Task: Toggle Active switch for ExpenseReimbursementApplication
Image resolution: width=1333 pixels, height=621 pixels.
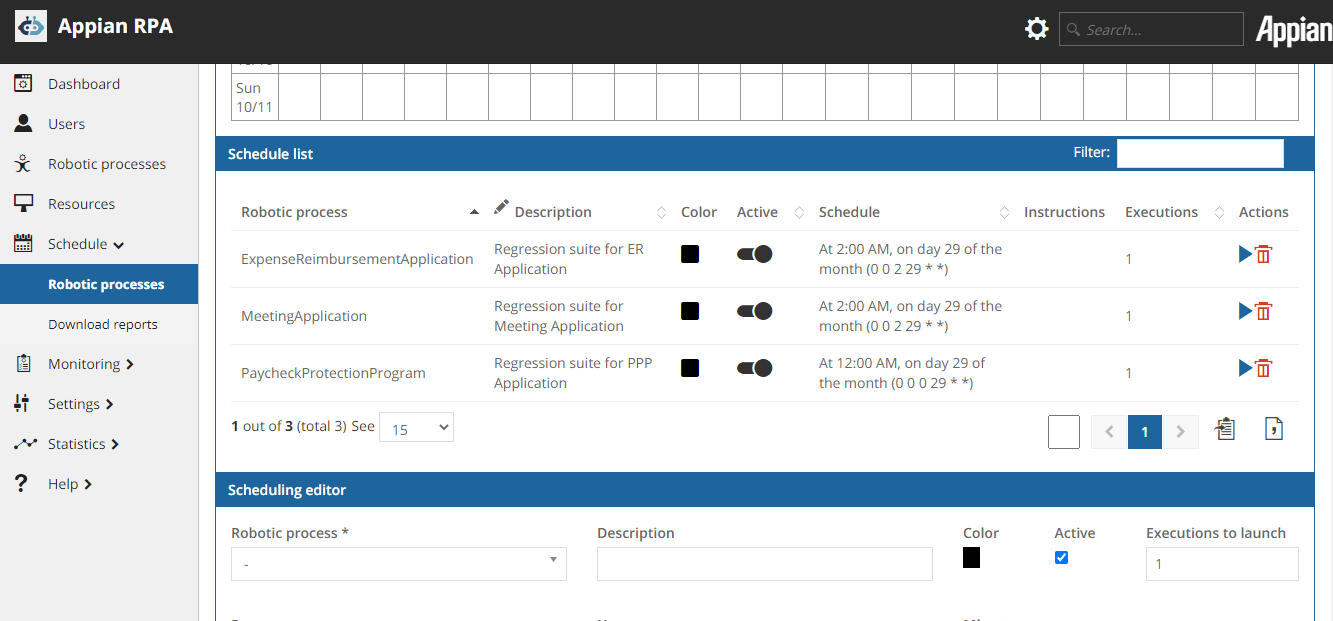Action: coord(754,255)
